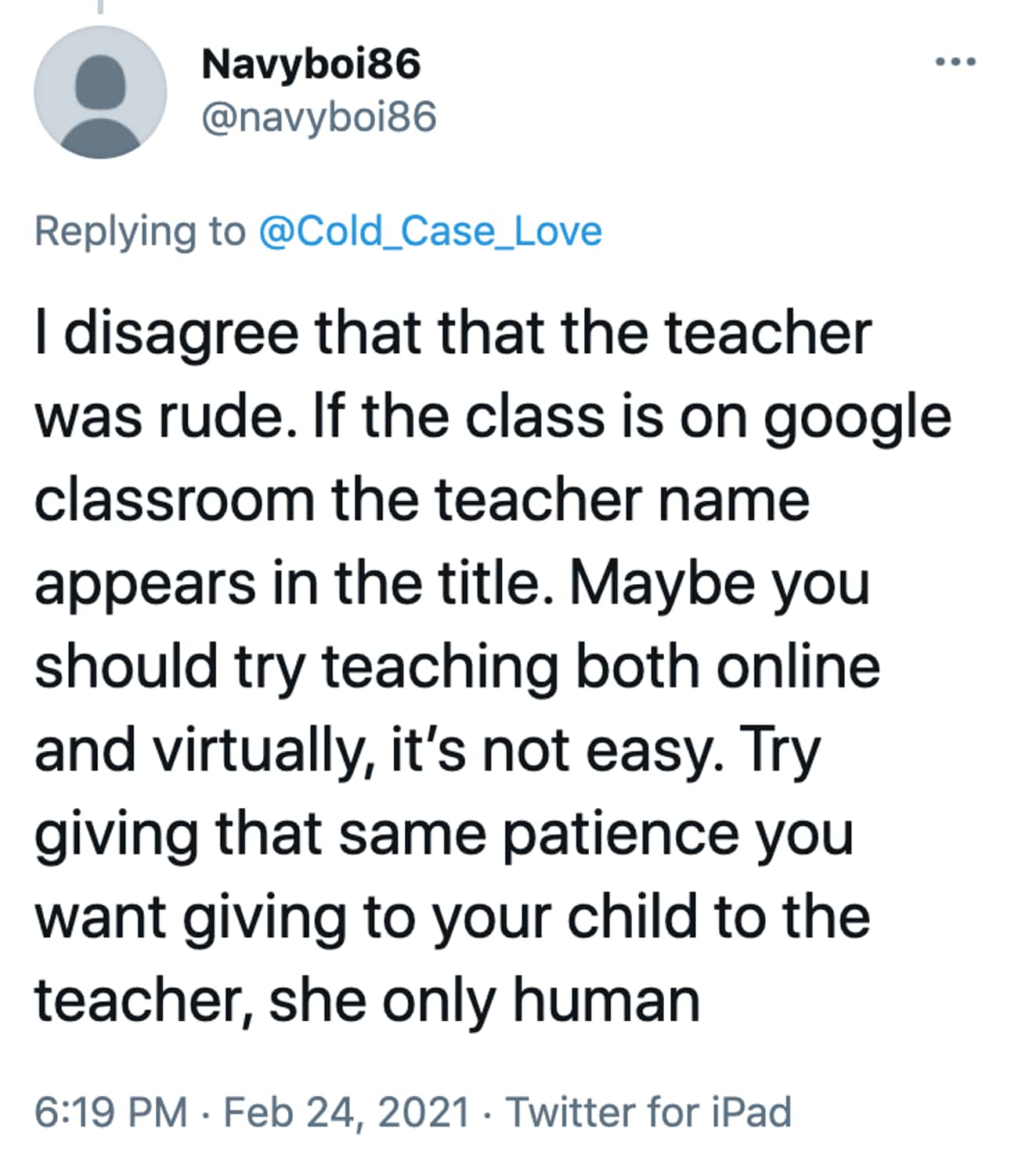
Task: Click the @navyboi86 handle
Action: (x=319, y=118)
